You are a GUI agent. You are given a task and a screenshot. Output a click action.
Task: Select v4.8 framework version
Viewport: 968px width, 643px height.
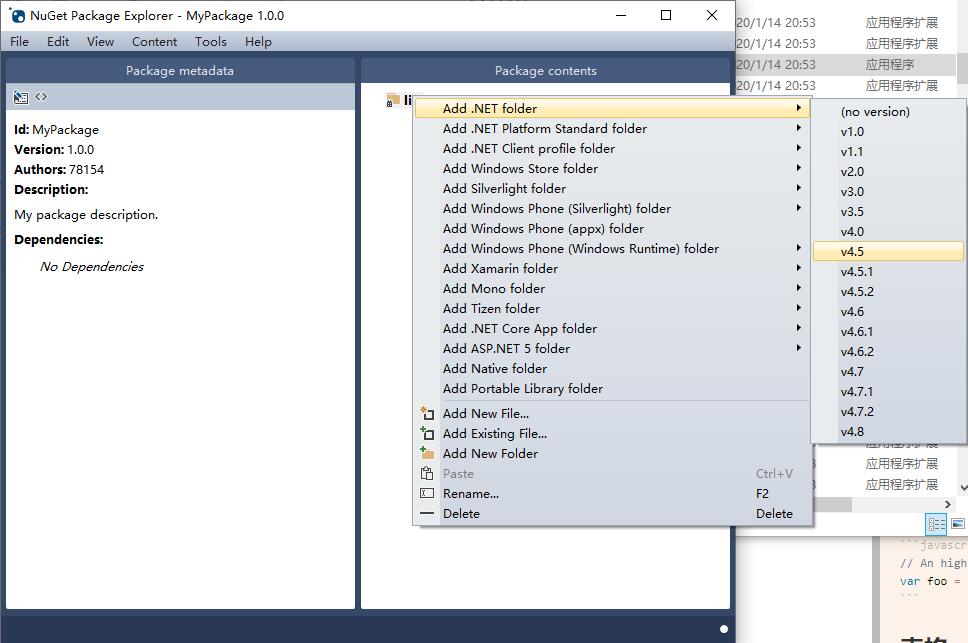888,431
